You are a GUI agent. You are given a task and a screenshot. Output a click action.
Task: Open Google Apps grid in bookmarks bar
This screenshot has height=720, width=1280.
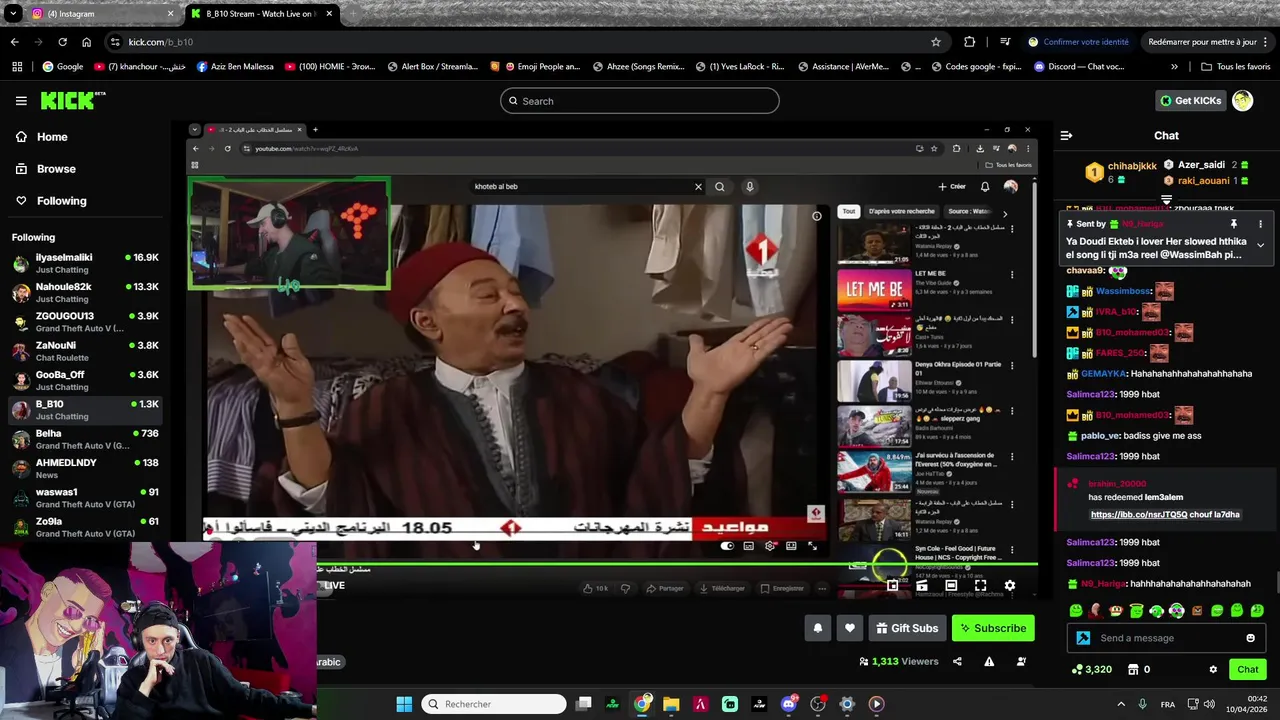17,67
